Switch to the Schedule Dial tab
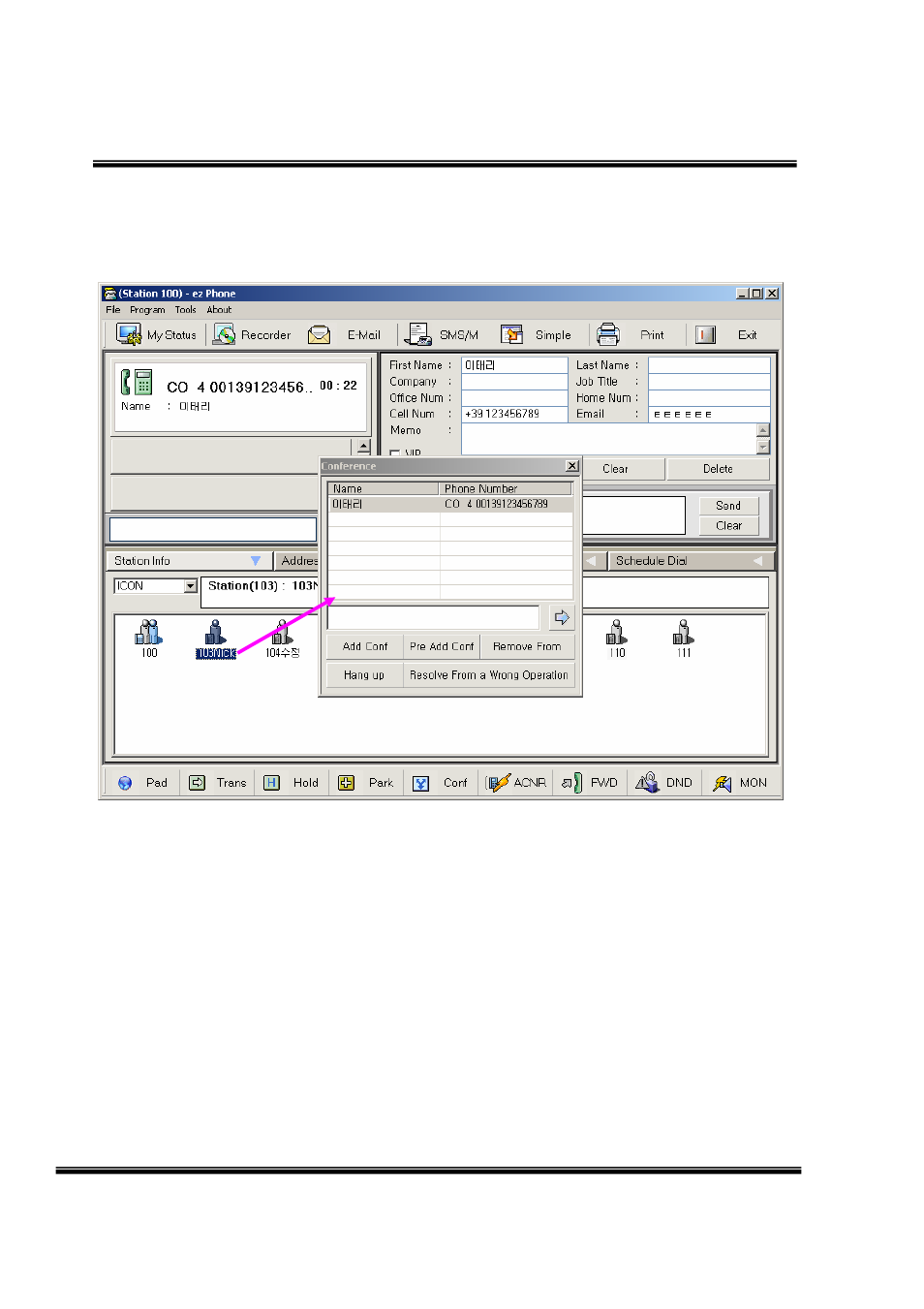The image size is (924, 1309). (692, 561)
